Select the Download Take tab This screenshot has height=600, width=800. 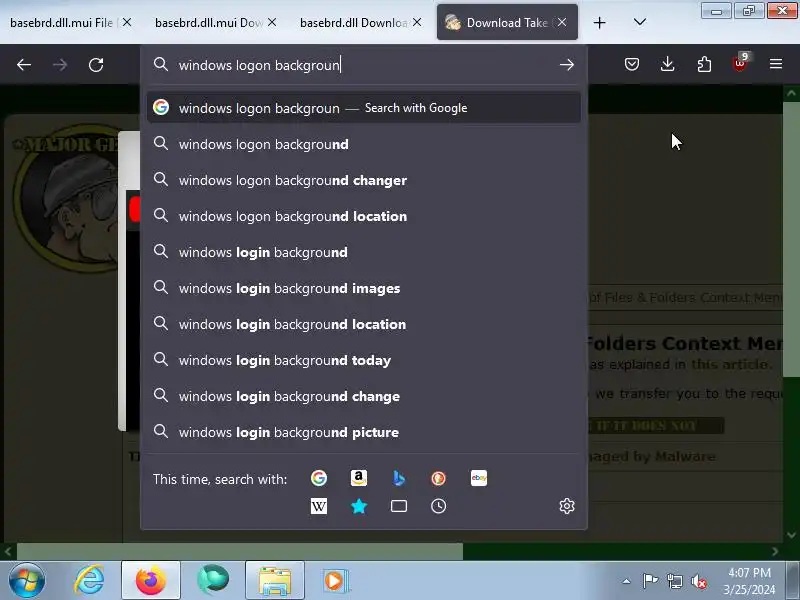click(x=507, y=22)
